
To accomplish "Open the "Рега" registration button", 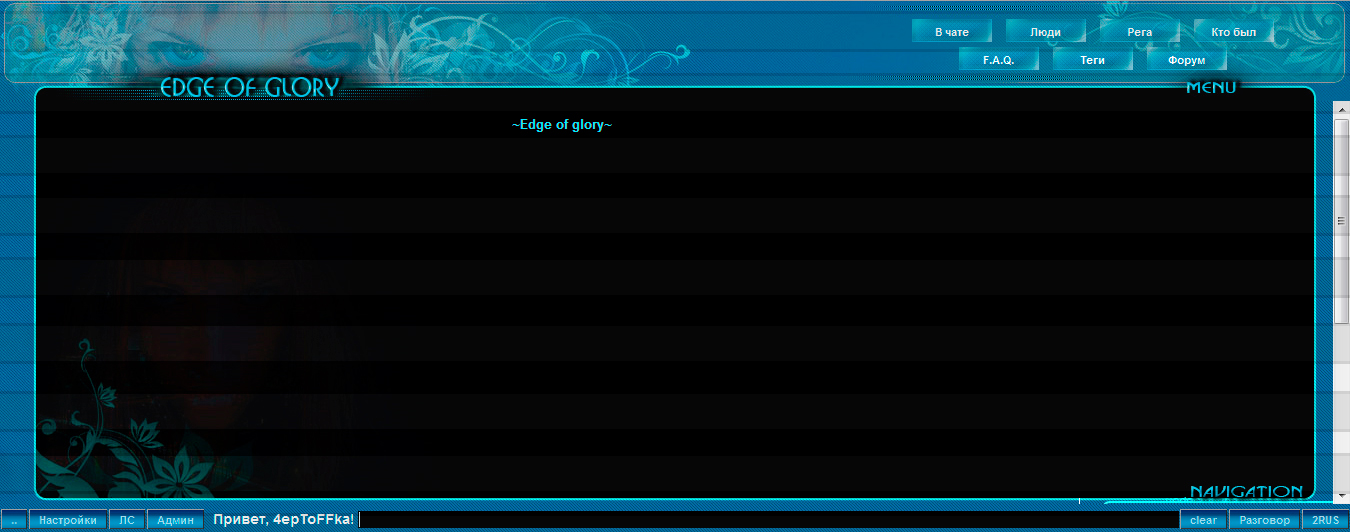I will pos(1139,32).
